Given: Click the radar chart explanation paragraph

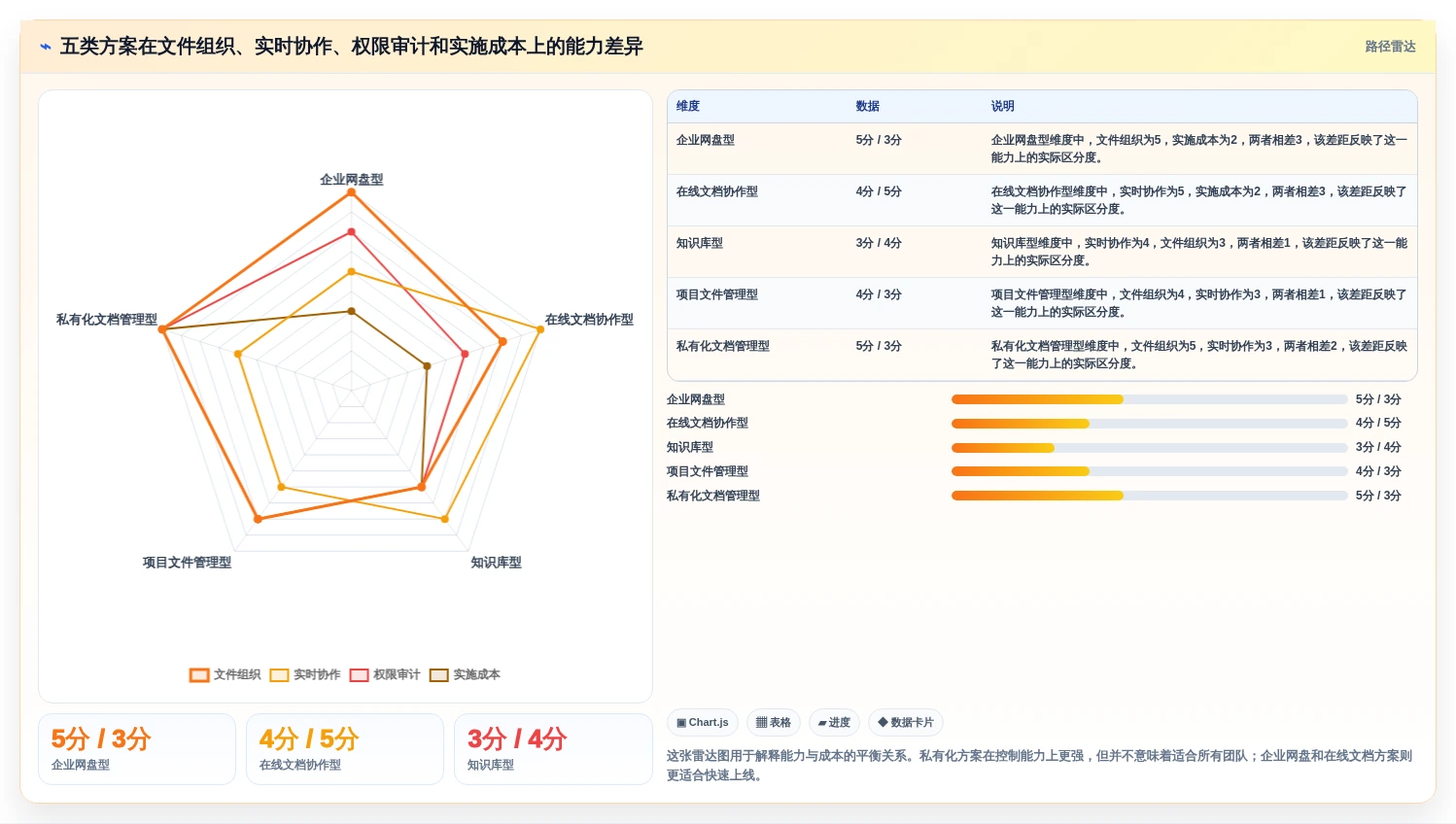Looking at the screenshot, I should point(1041,765).
